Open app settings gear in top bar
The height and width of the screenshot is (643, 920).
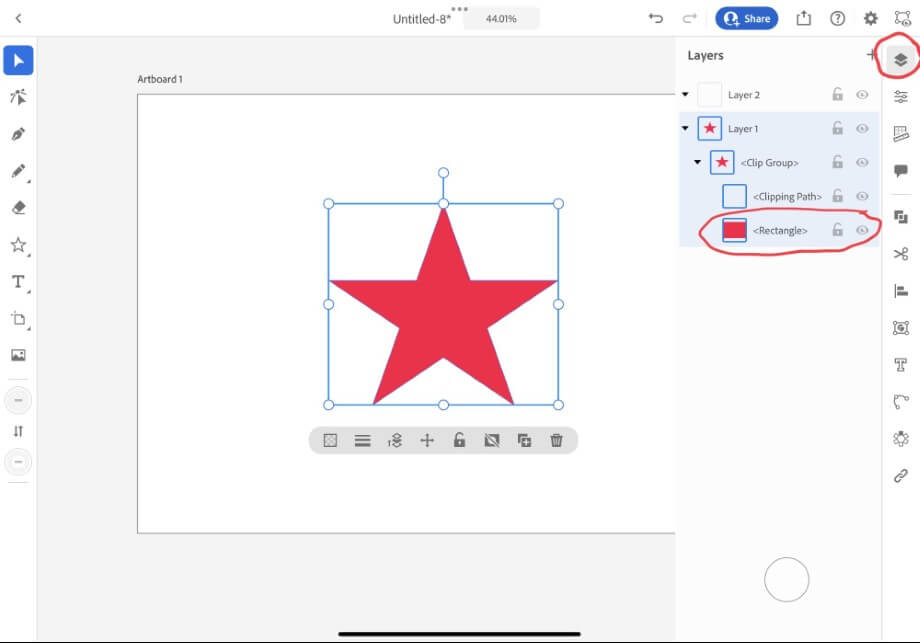[871, 19]
